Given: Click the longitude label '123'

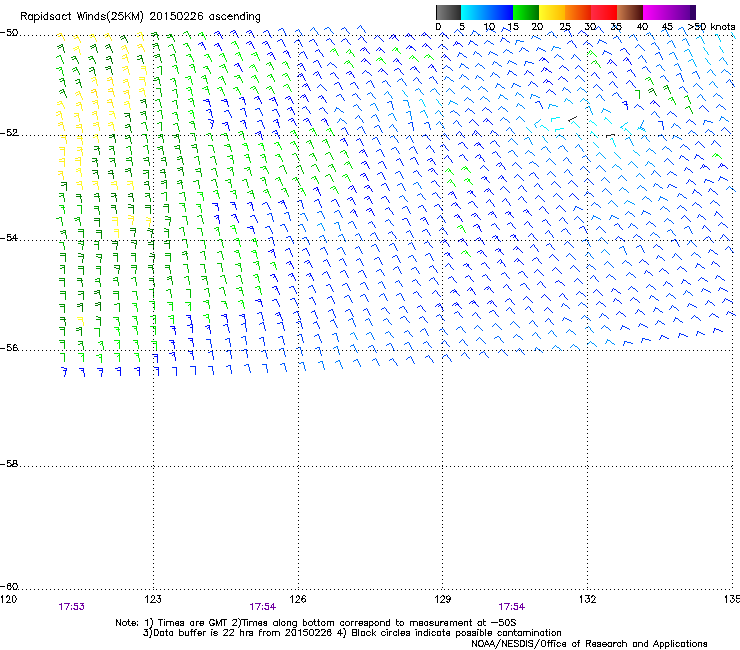Looking at the screenshot, I should point(153,599).
